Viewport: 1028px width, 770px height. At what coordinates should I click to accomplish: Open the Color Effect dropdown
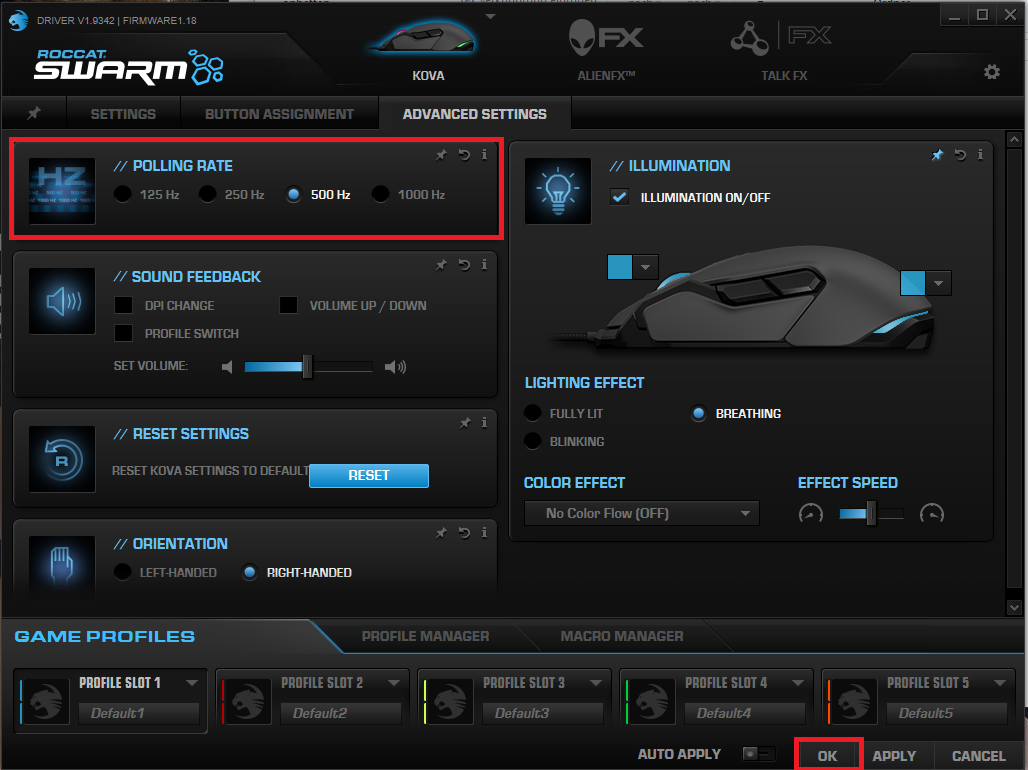click(x=642, y=513)
